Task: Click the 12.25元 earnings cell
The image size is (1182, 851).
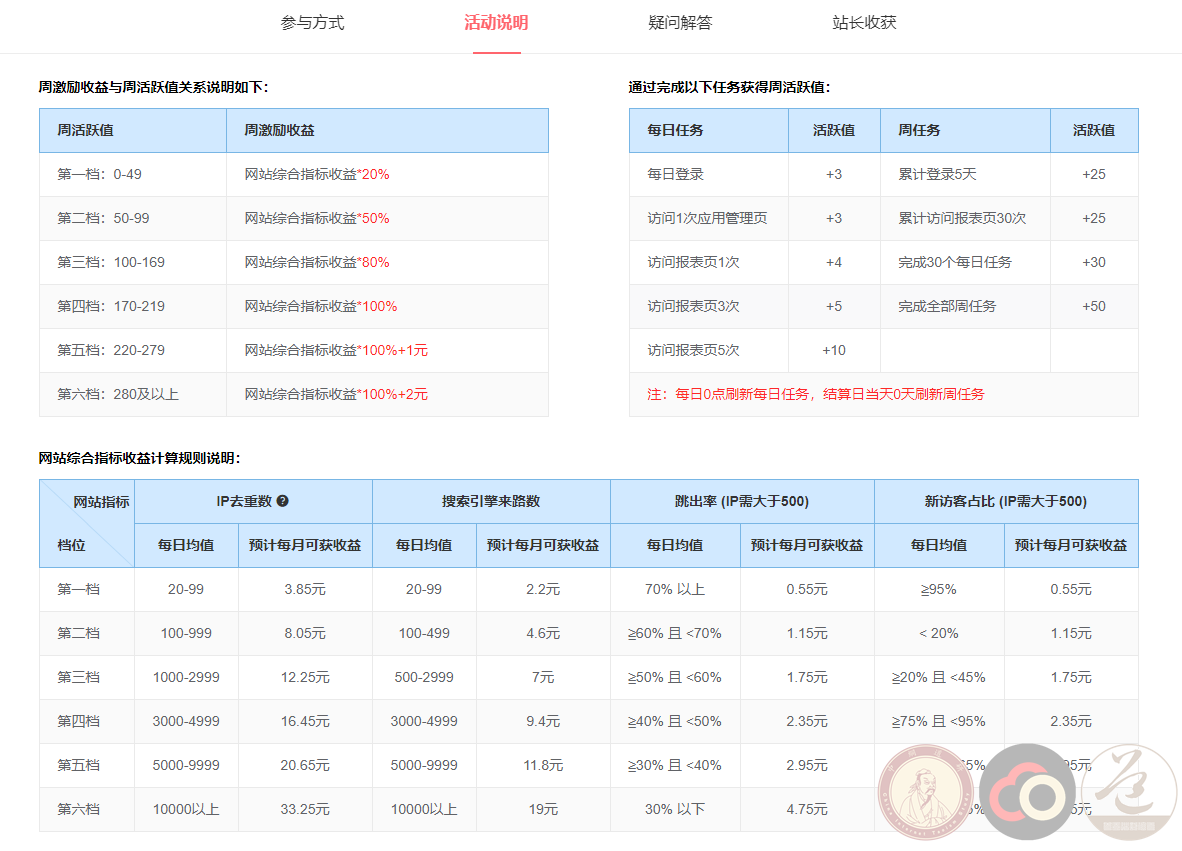Action: pos(305,678)
